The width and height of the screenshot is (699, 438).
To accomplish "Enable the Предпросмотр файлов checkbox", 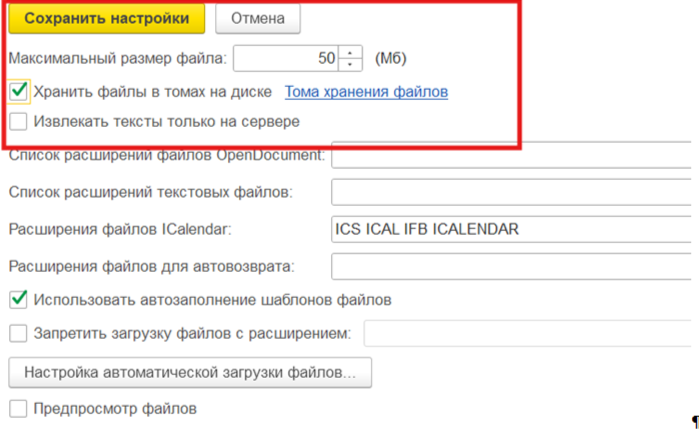I will click(x=18, y=408).
